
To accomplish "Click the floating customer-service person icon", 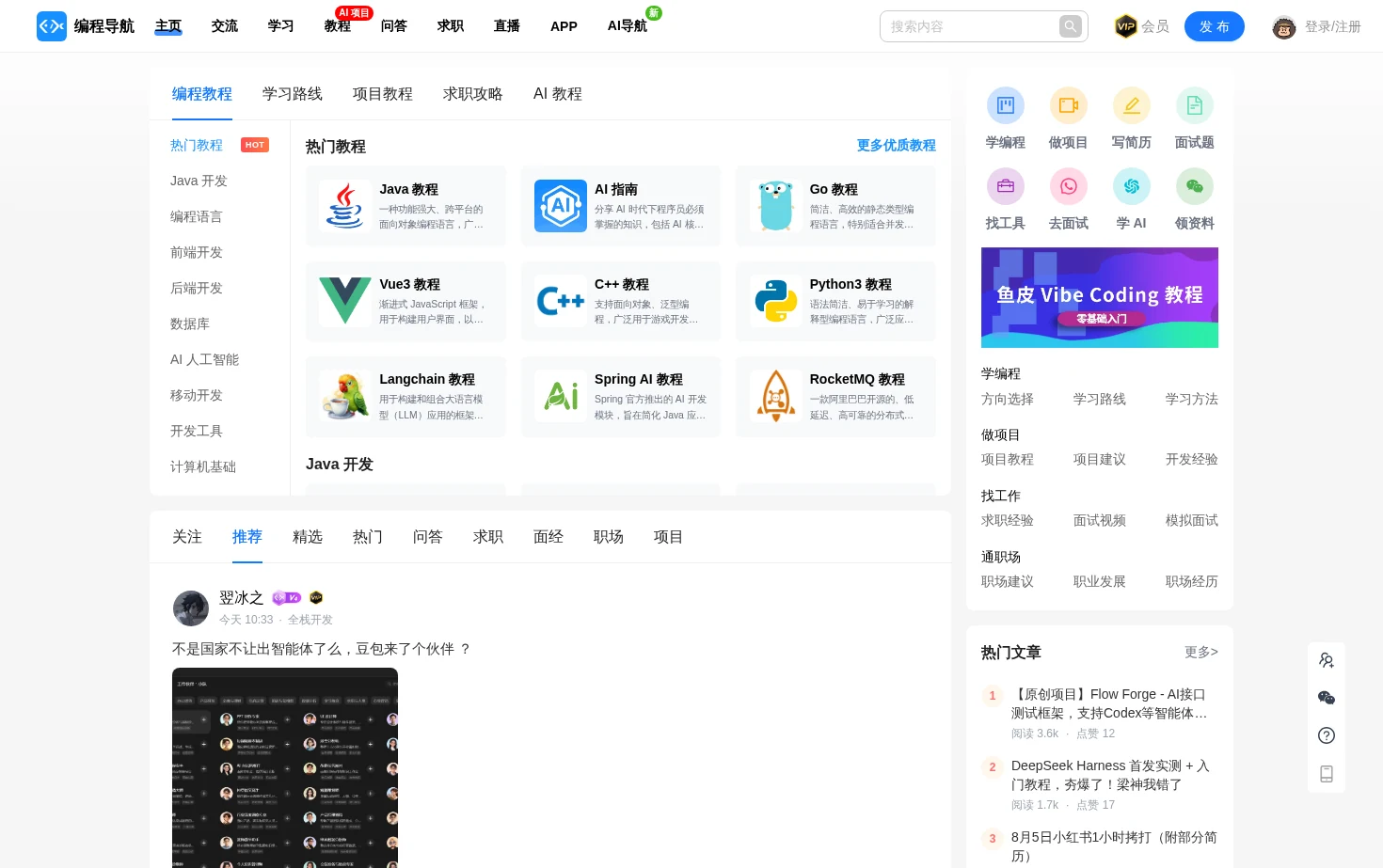I will 1327,660.
